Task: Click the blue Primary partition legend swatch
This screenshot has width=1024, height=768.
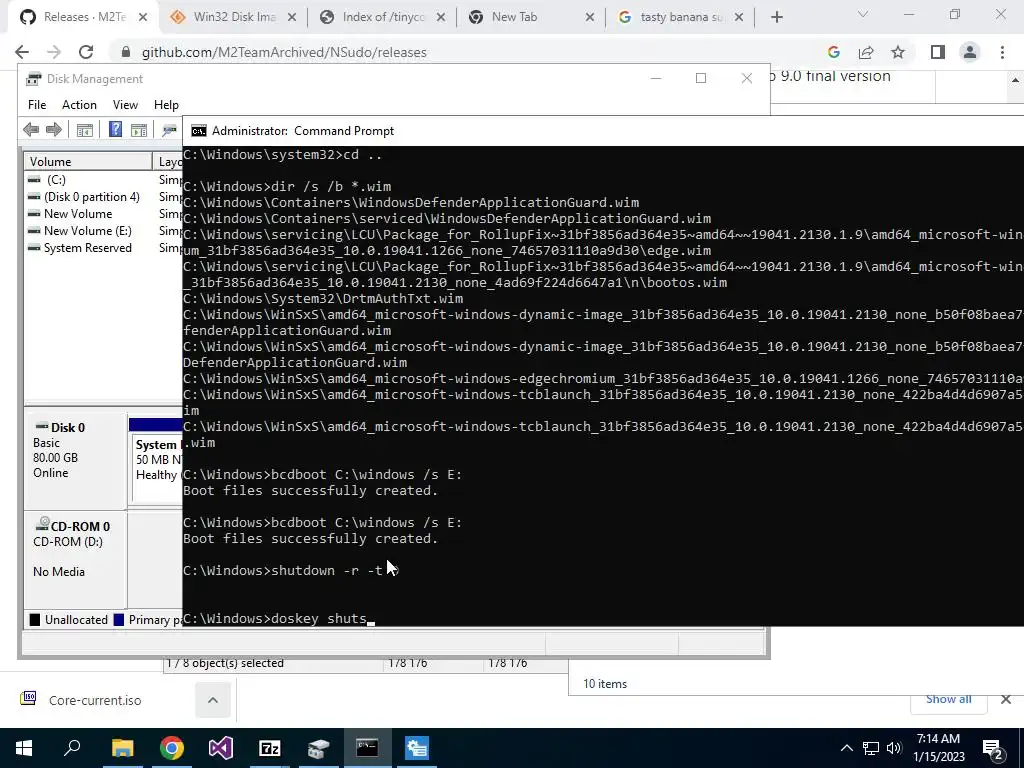Action: pos(119,620)
